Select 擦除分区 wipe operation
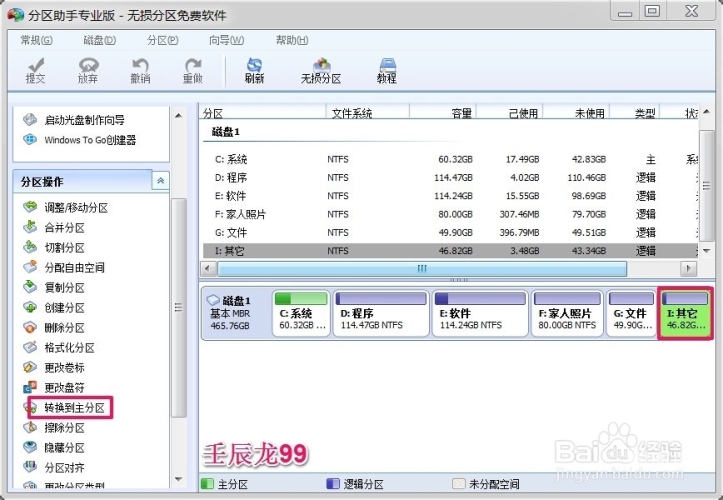The height and width of the screenshot is (500, 723). click(x=54, y=428)
